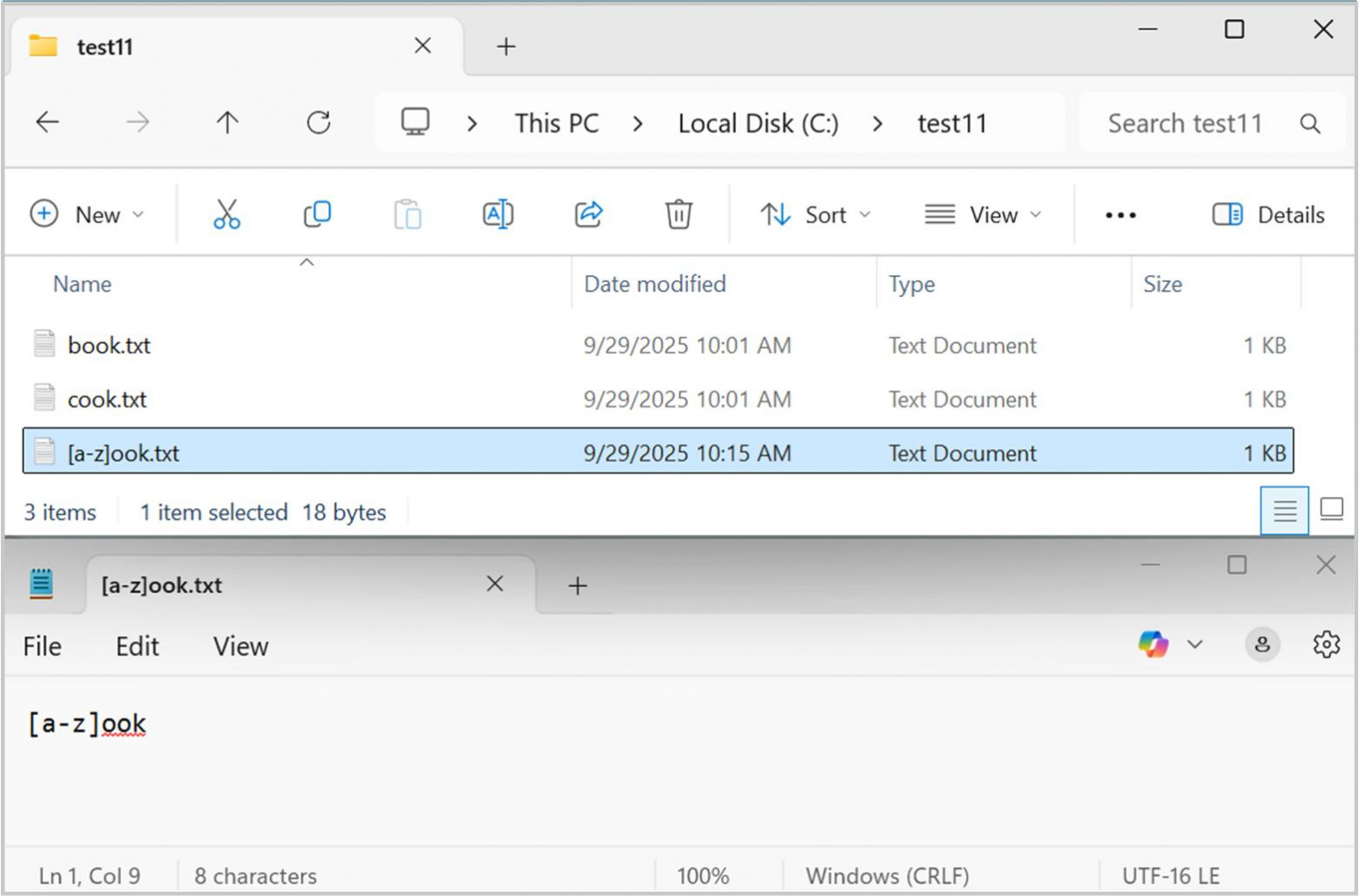Go back using the left arrow in File Explorer
The height and width of the screenshot is (896, 1359).
click(x=48, y=123)
